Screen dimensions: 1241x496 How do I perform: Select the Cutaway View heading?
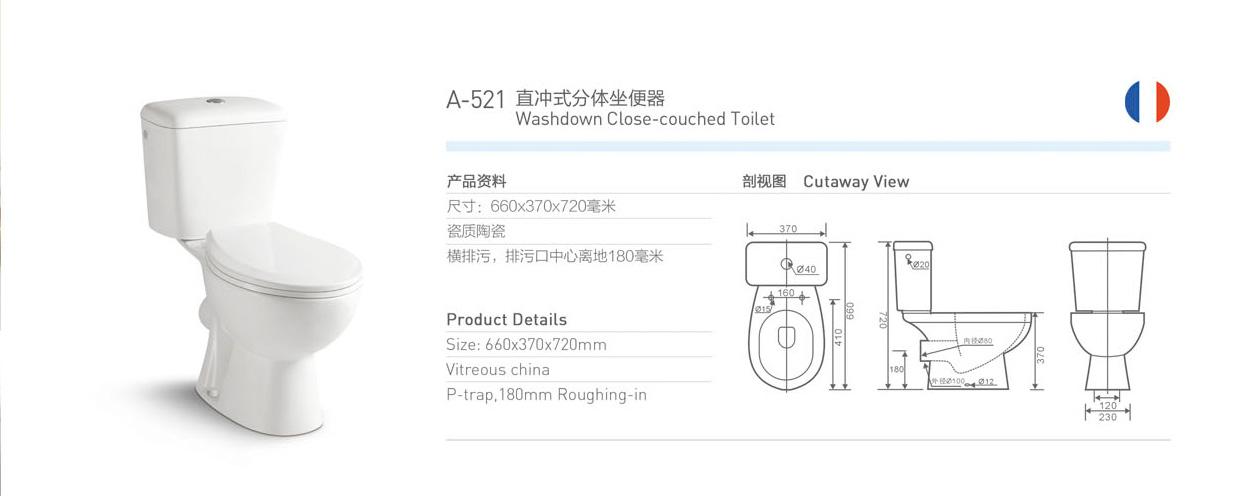tap(856, 182)
